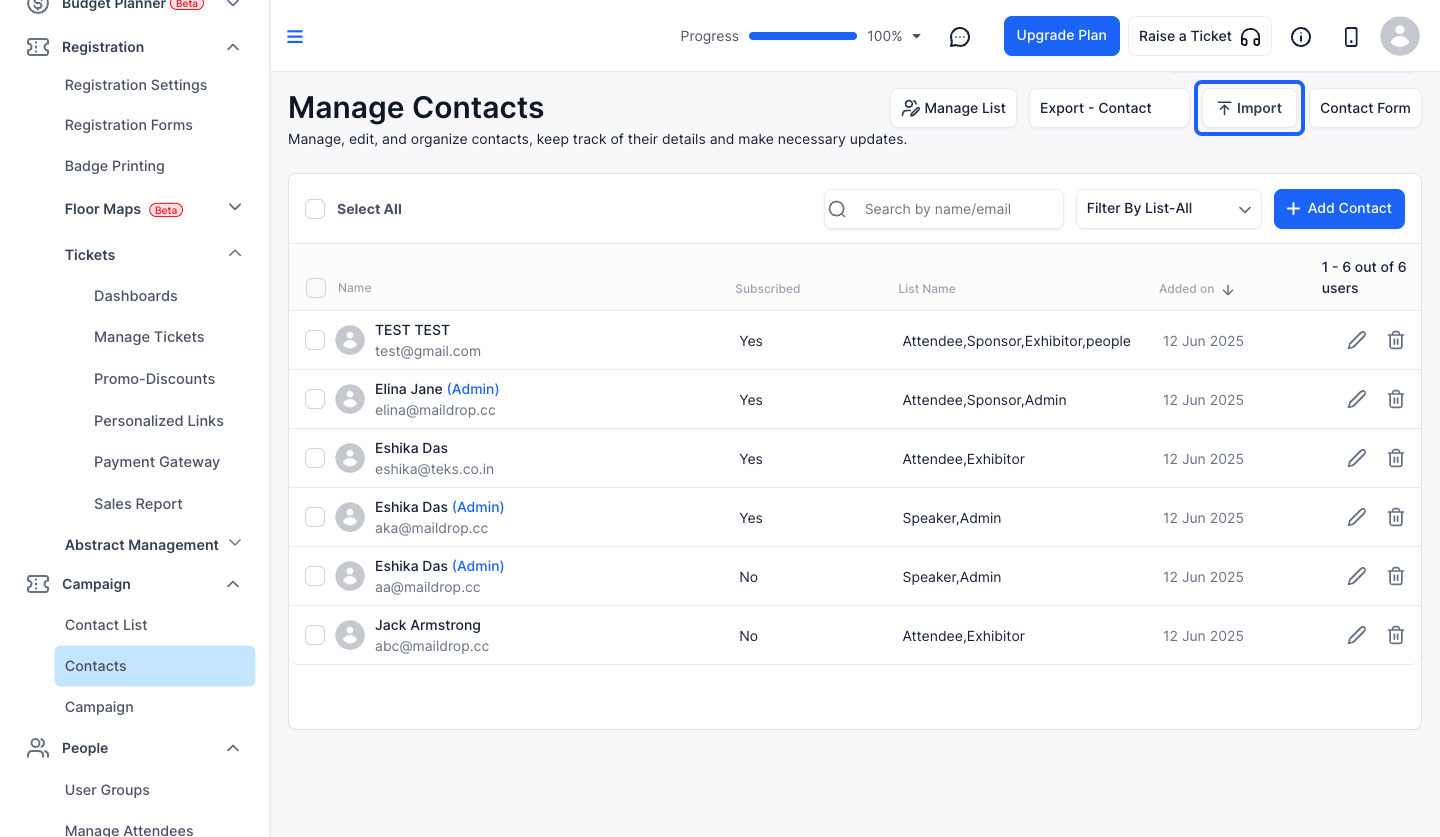Open Sales Report in sidebar
The height and width of the screenshot is (837, 1440).
point(138,504)
